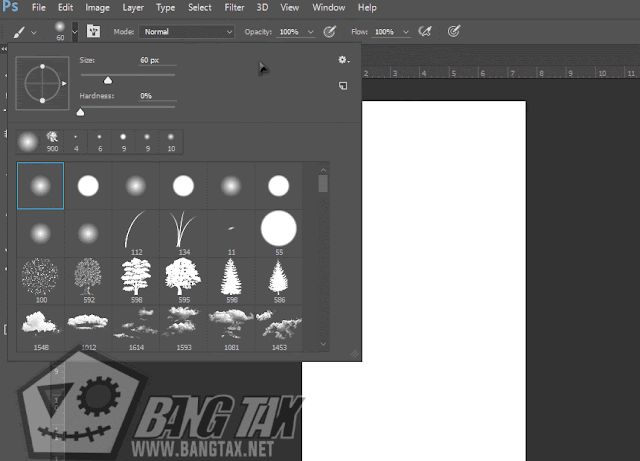Select the cloud brush 1593

(x=184, y=328)
